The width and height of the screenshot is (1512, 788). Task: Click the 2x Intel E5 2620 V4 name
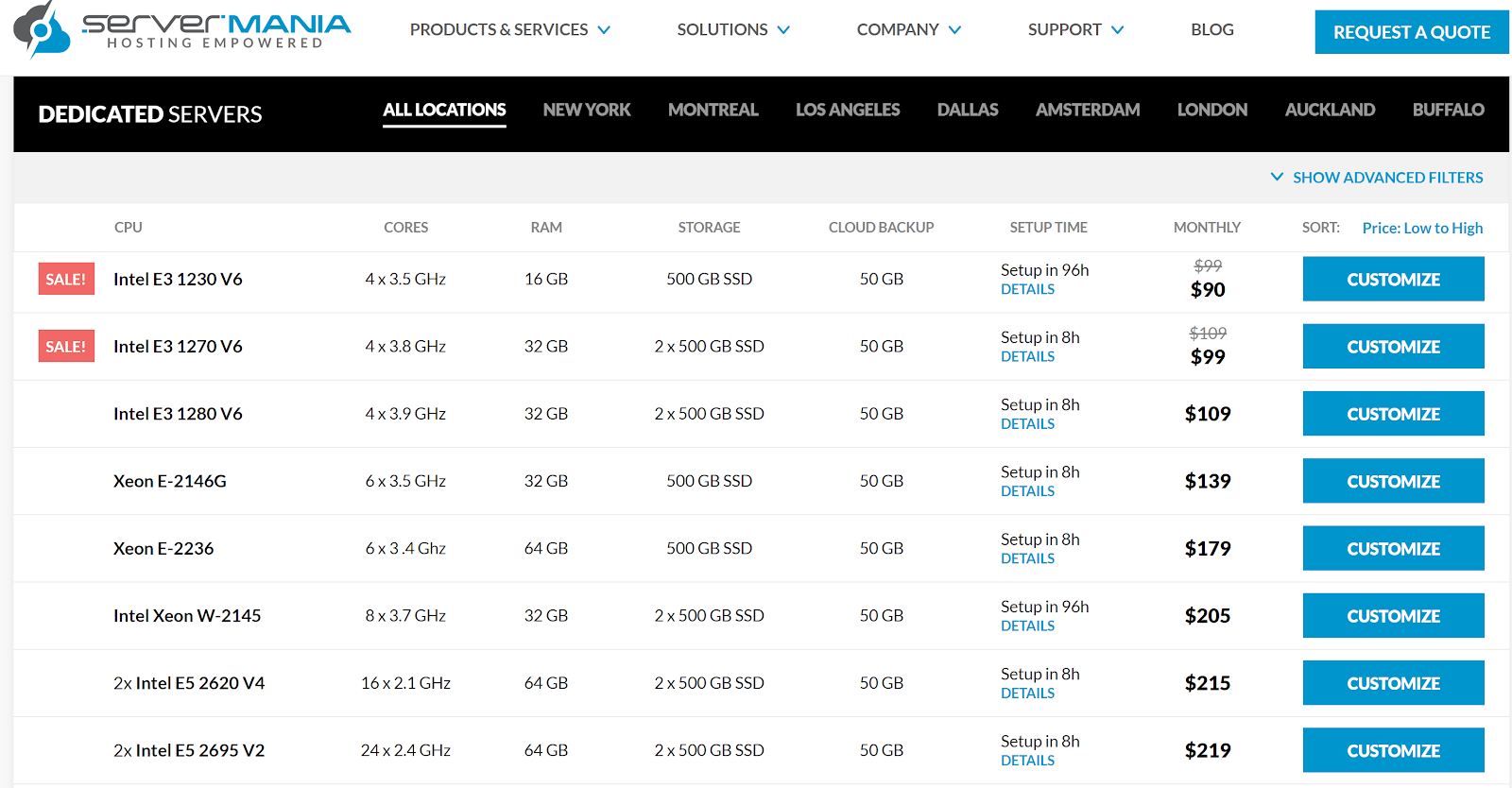coord(189,683)
